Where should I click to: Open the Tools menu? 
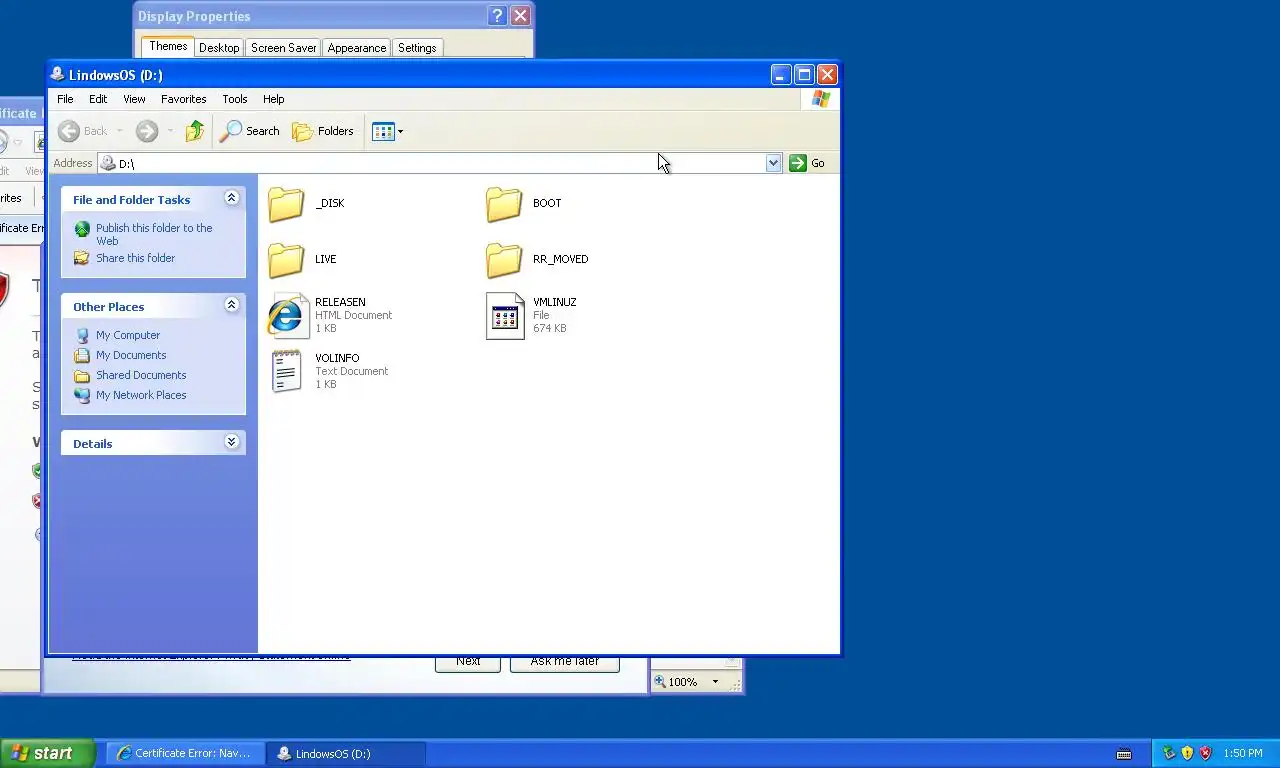coord(235,99)
